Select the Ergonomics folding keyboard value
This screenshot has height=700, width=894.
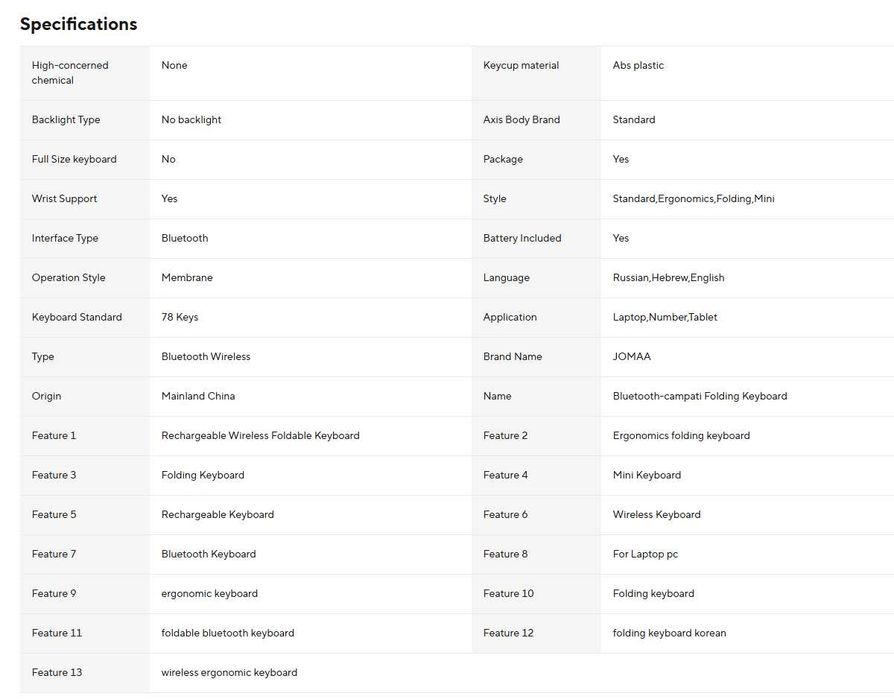[x=681, y=436]
